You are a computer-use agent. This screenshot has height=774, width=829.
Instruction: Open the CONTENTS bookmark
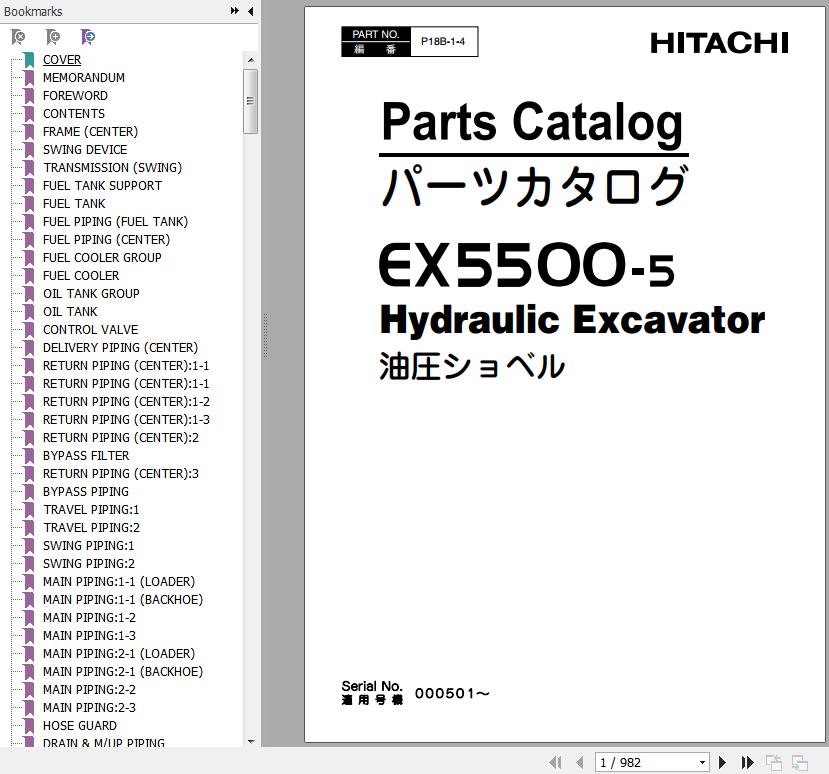pyautogui.click(x=73, y=114)
